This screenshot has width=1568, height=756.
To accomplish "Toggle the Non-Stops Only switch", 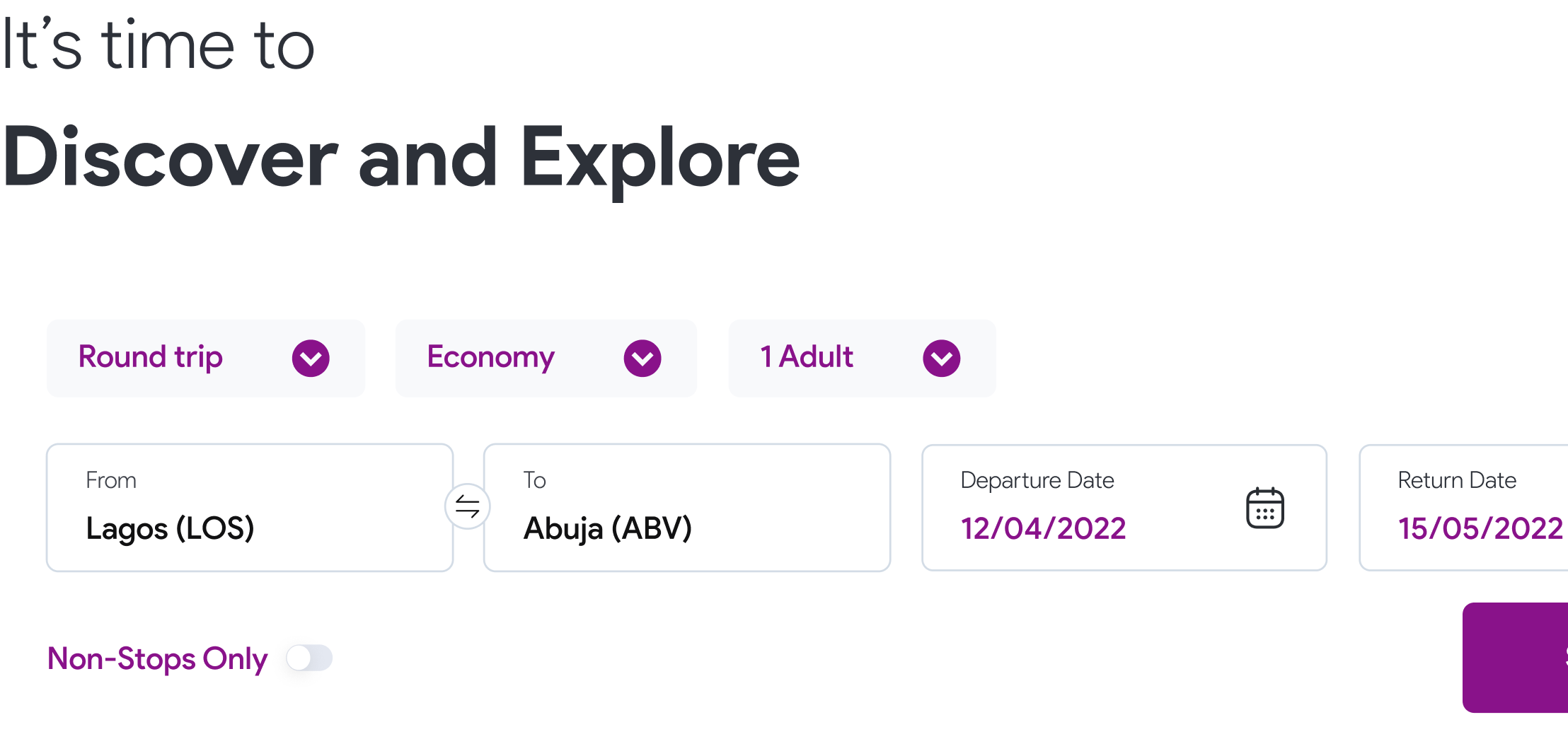I will pos(309,658).
